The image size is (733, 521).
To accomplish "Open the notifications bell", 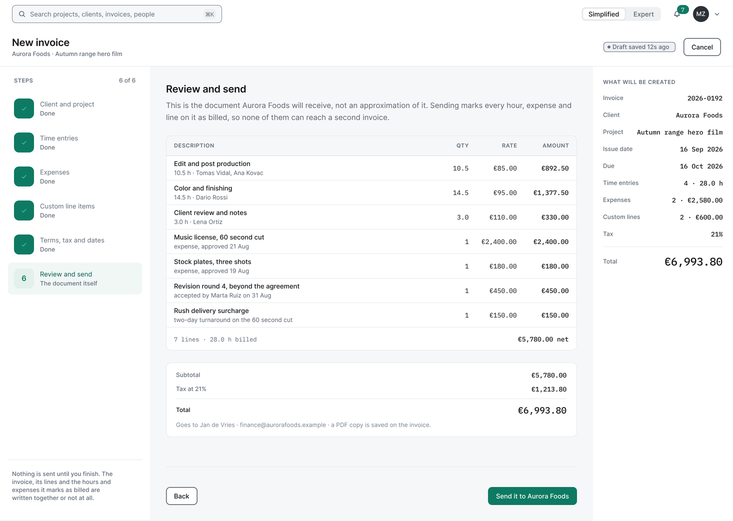I will (x=677, y=14).
